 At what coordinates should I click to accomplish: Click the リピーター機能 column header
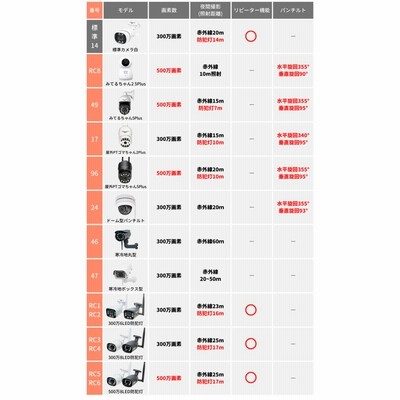pos(252,10)
